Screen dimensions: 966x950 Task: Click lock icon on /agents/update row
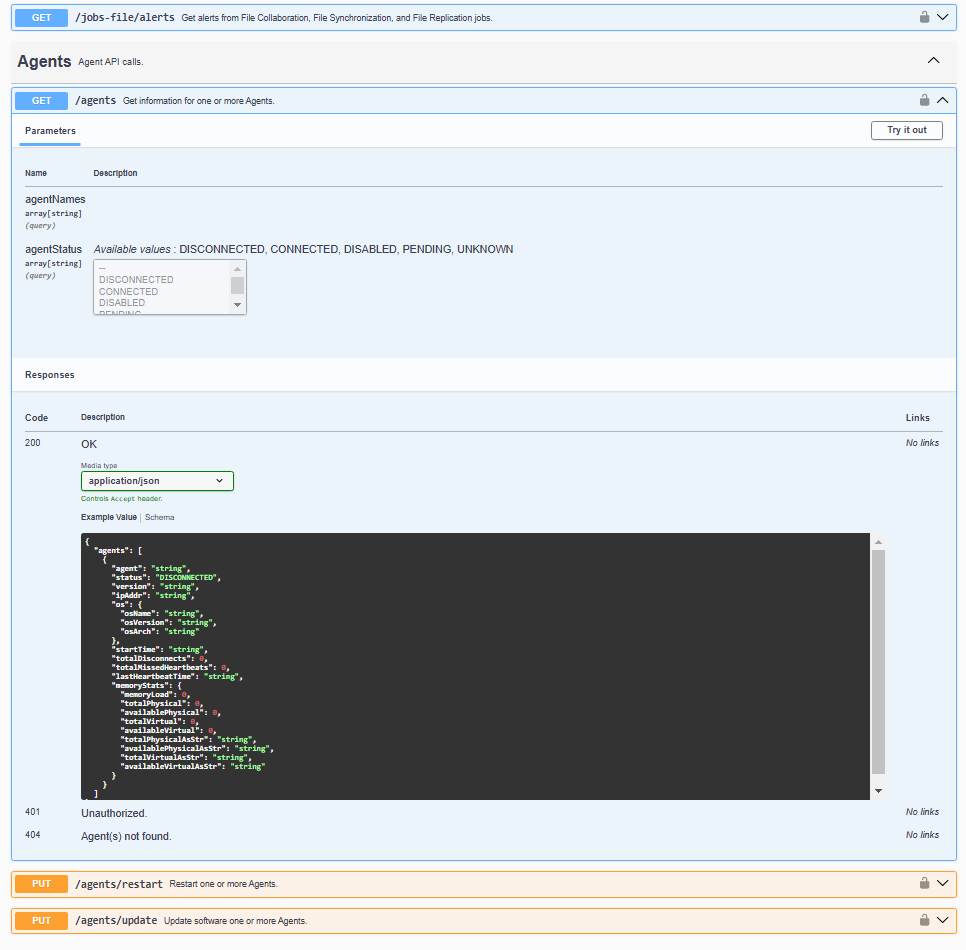(x=924, y=920)
